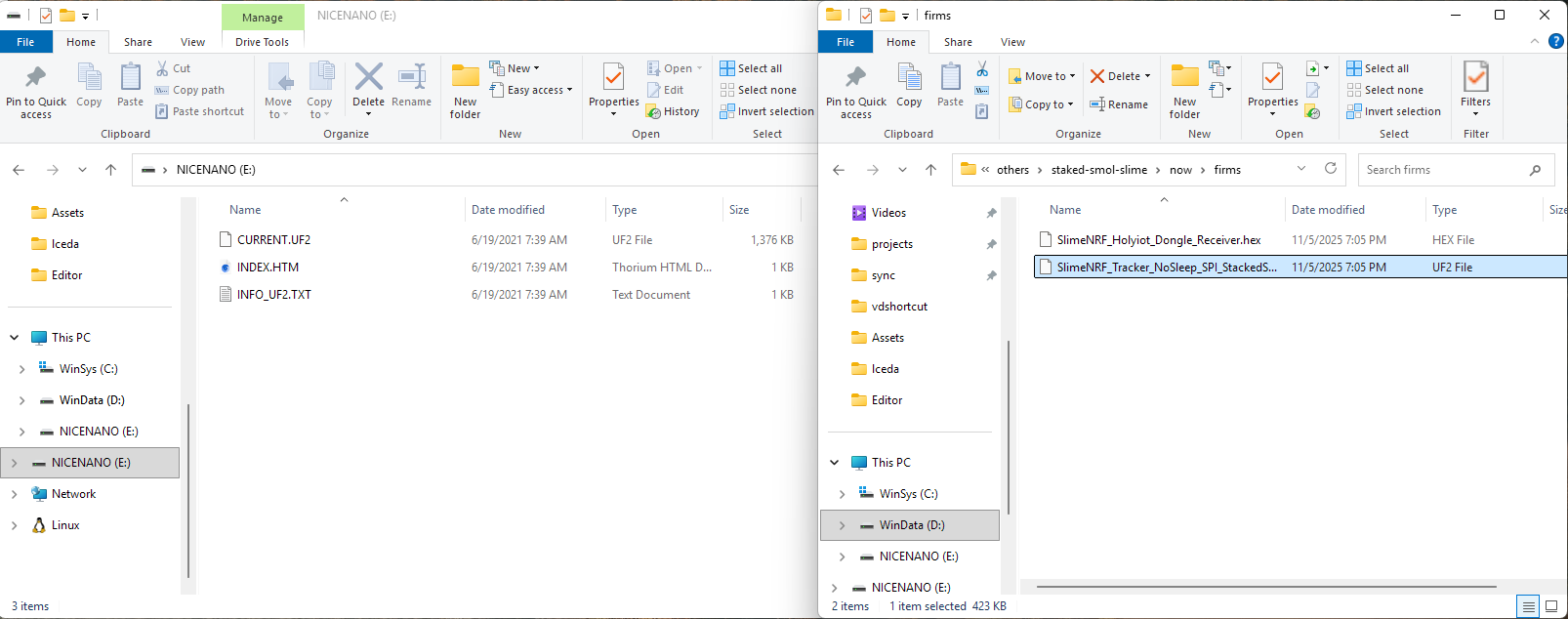Expand the WinSys (C:) tree node in left window
Screen dimensions: 1568x619
click(x=21, y=369)
